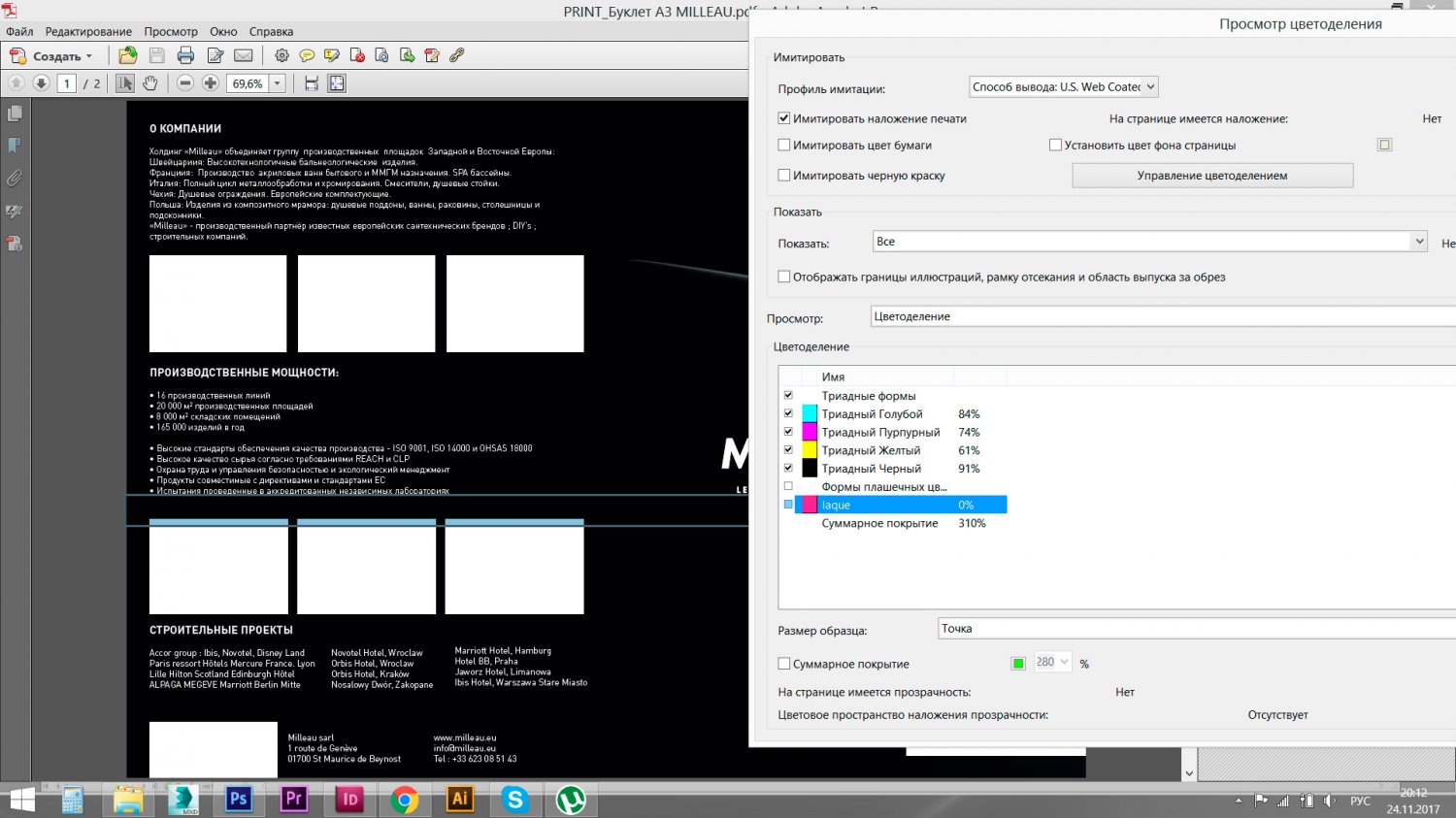Image resolution: width=1456 pixels, height=818 pixels.
Task: Open the Просмотр menu
Action: (171, 31)
